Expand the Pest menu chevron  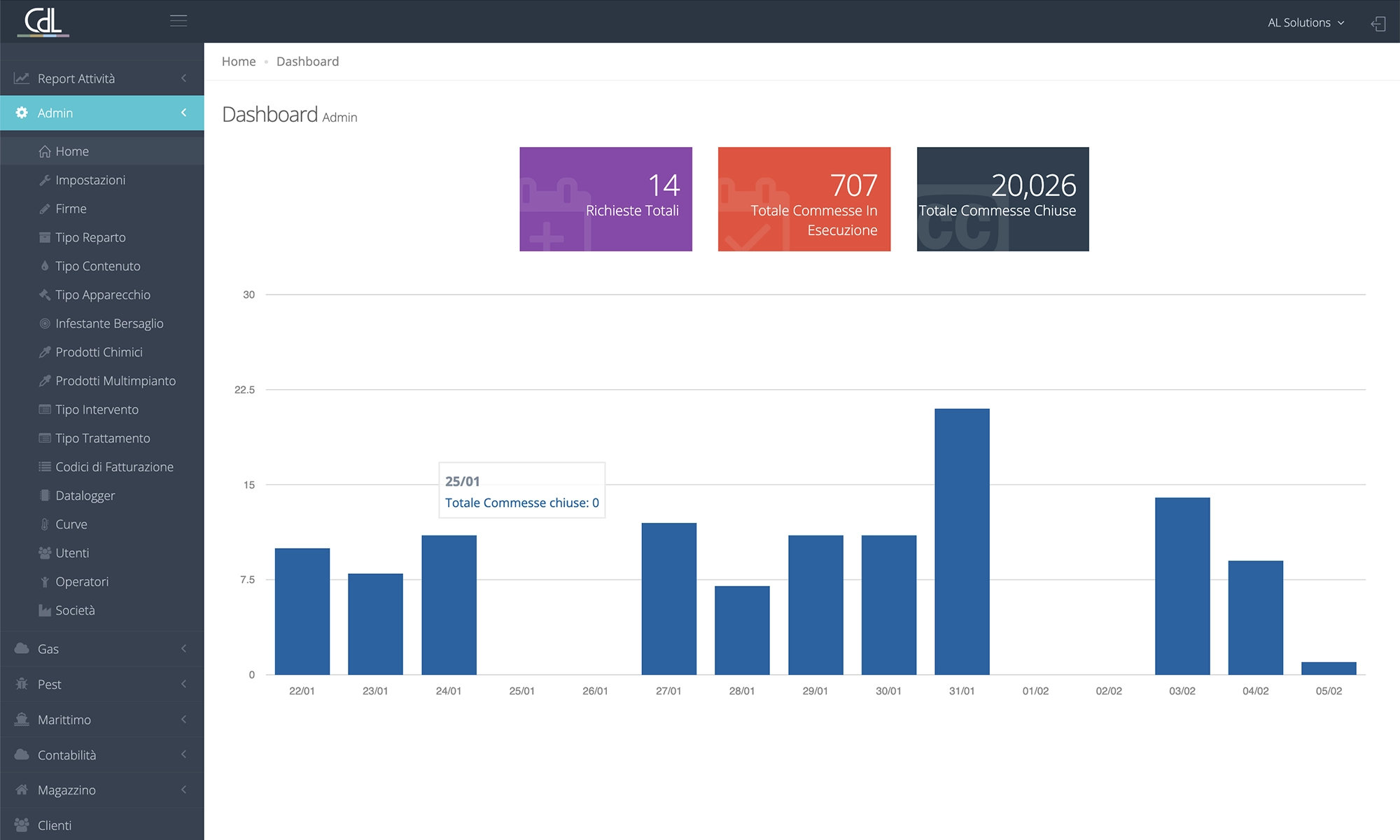tap(183, 684)
